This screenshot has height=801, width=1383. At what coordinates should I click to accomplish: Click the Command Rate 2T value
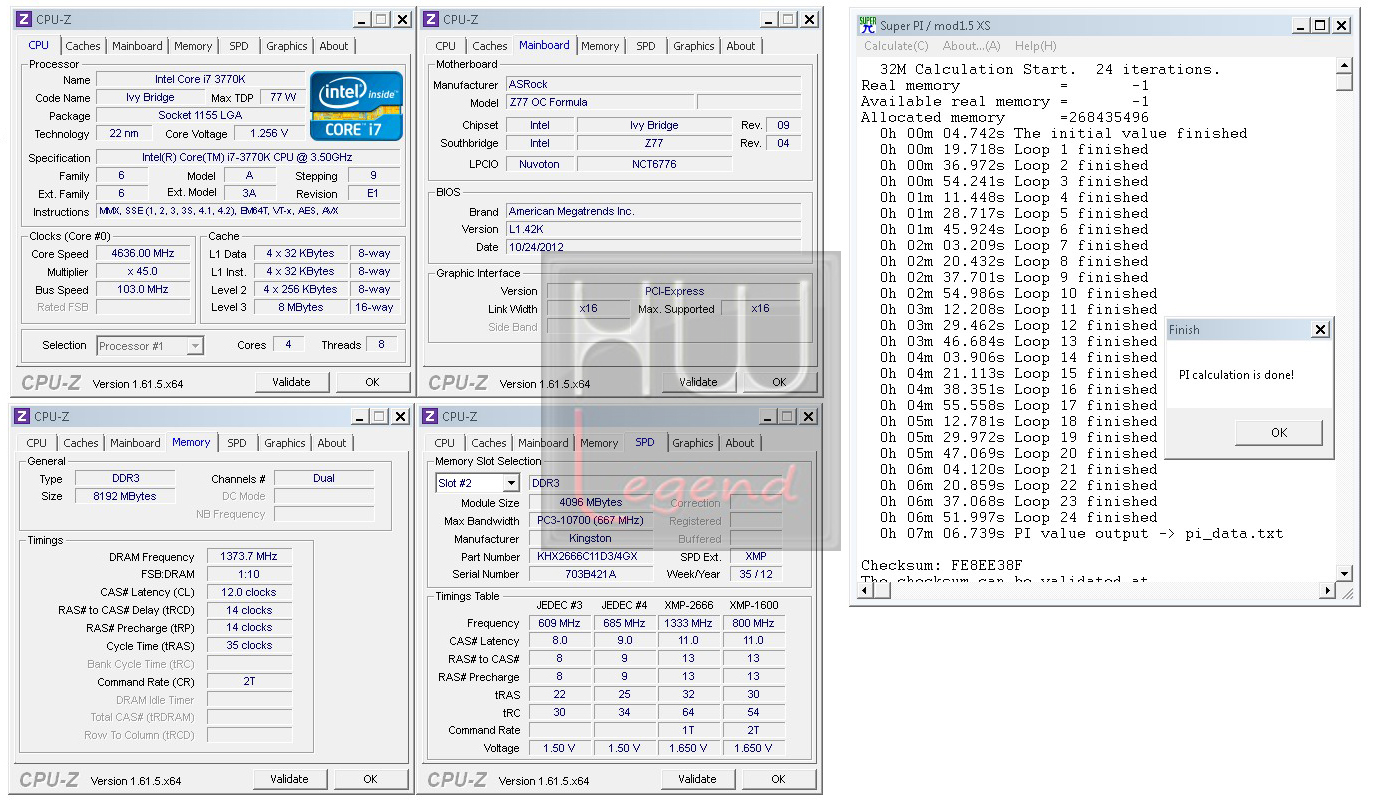coord(249,682)
